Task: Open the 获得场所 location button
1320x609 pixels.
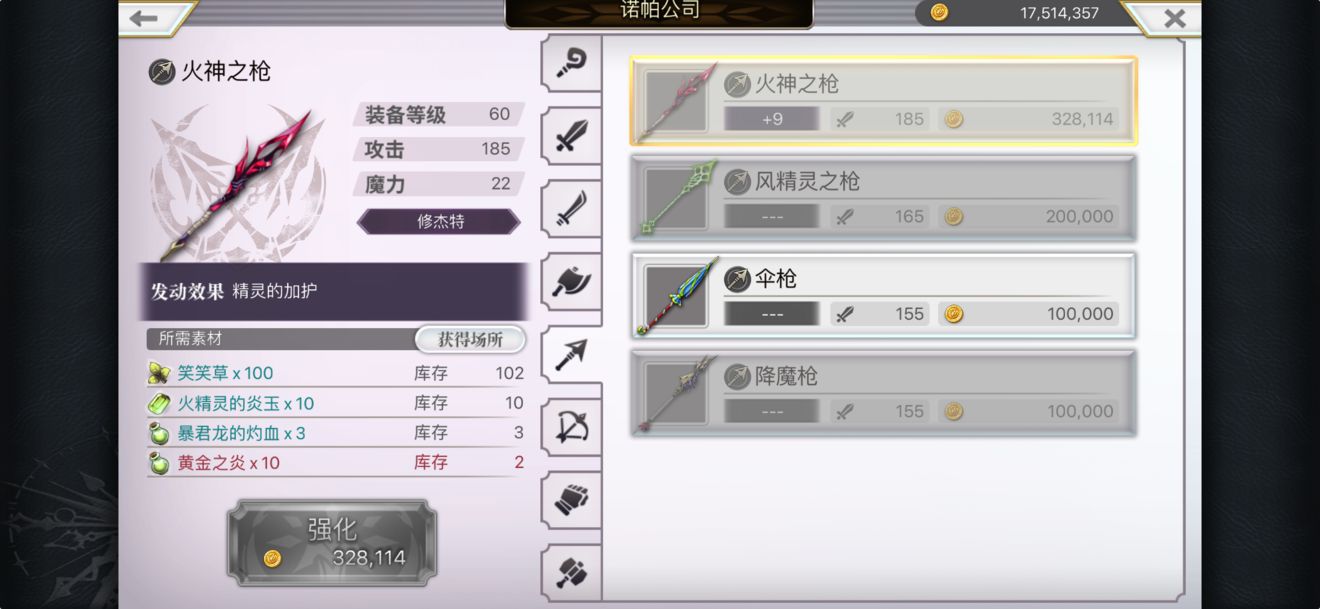Action: tap(470, 339)
